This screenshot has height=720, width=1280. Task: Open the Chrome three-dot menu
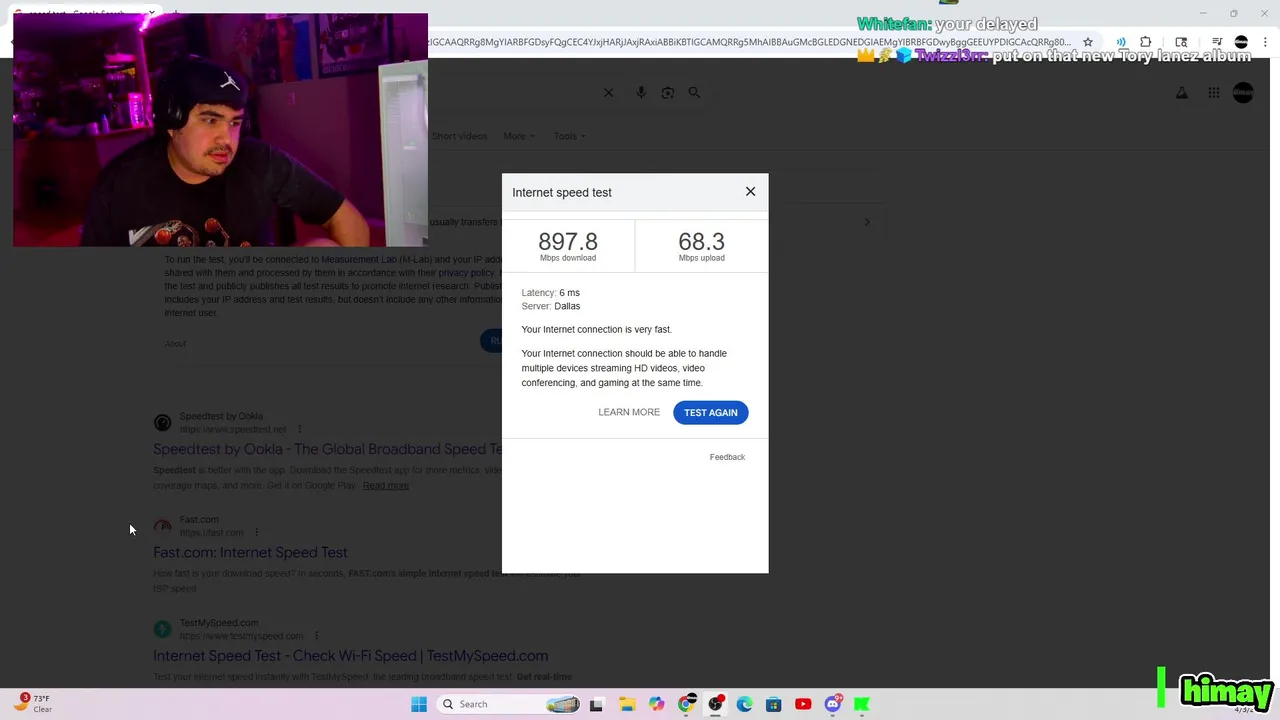pos(1266,42)
